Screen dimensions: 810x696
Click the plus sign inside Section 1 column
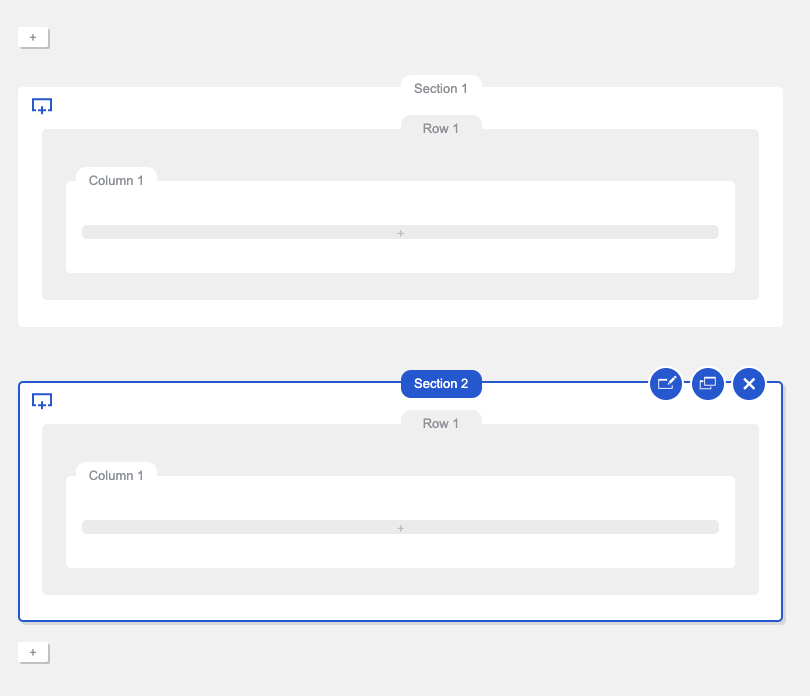400,234
